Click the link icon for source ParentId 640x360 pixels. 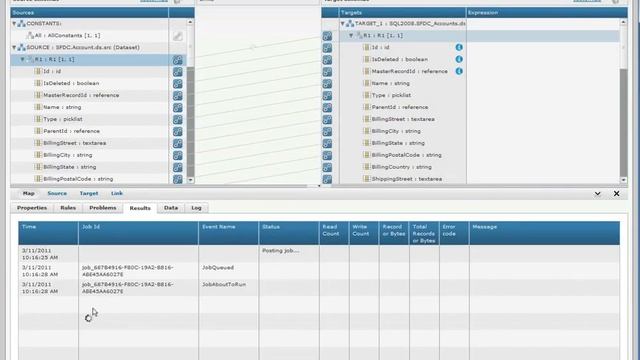(x=178, y=131)
